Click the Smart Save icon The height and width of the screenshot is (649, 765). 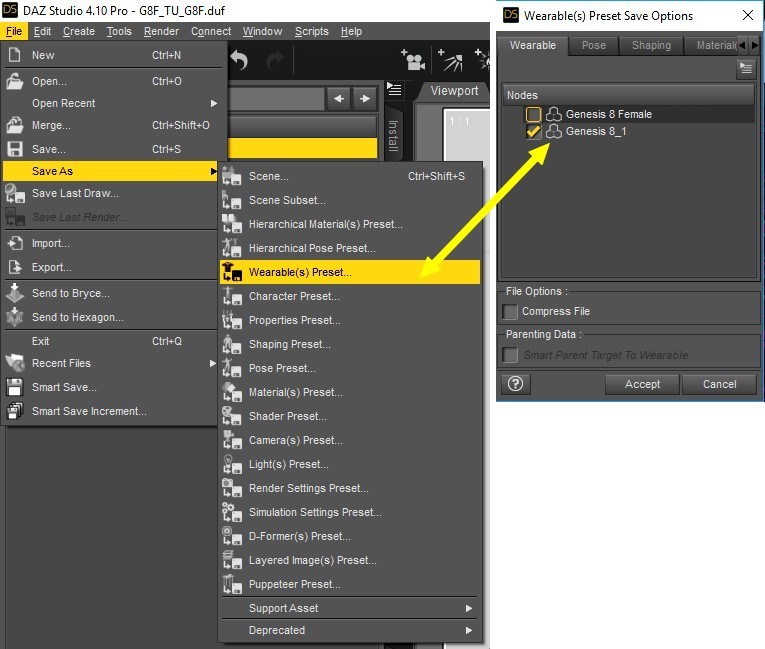click(15, 387)
